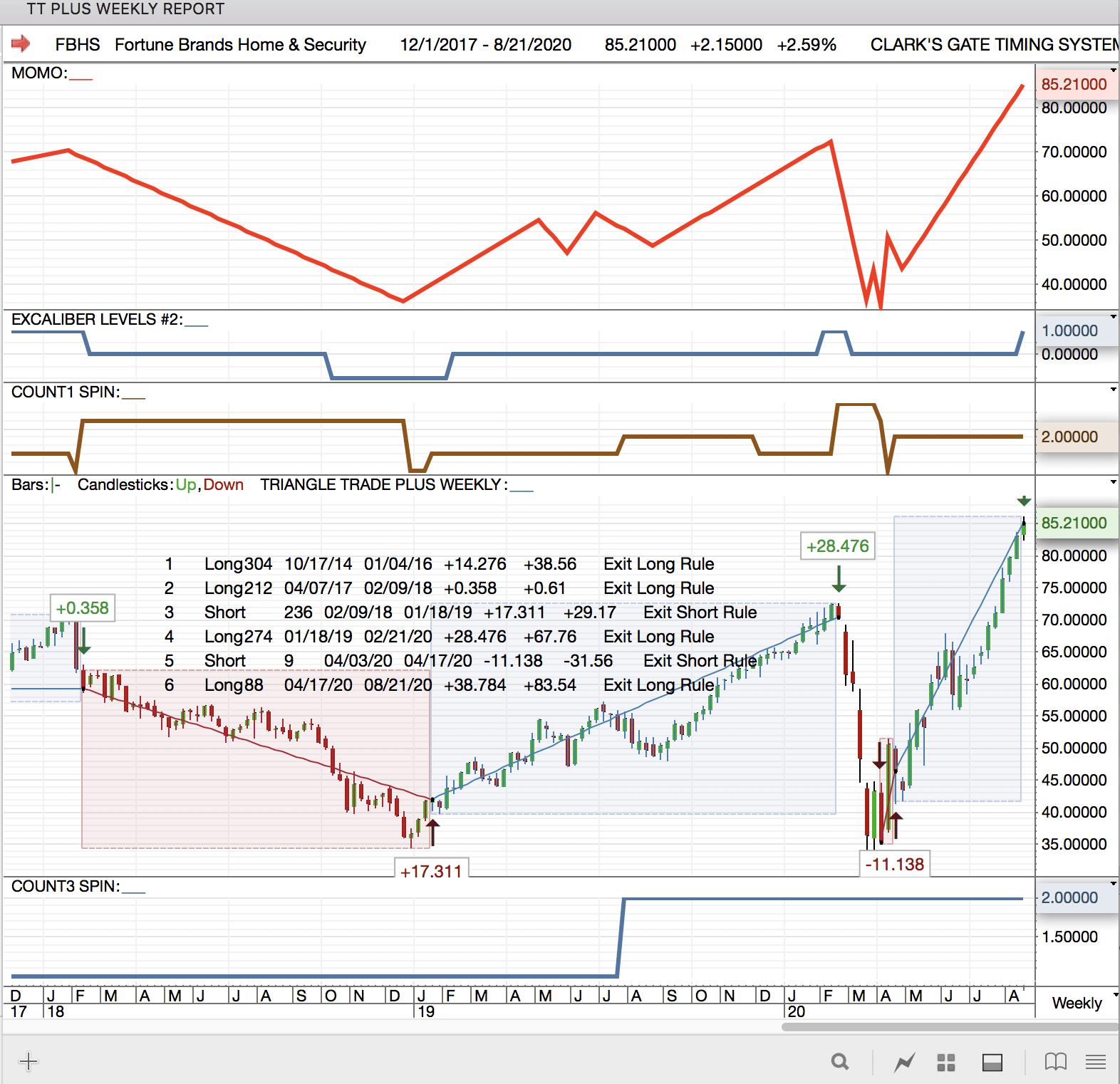Image resolution: width=1120 pixels, height=1084 pixels.
Task: Click the EXCALIBER LEVELS #2 label
Action: coord(97,319)
